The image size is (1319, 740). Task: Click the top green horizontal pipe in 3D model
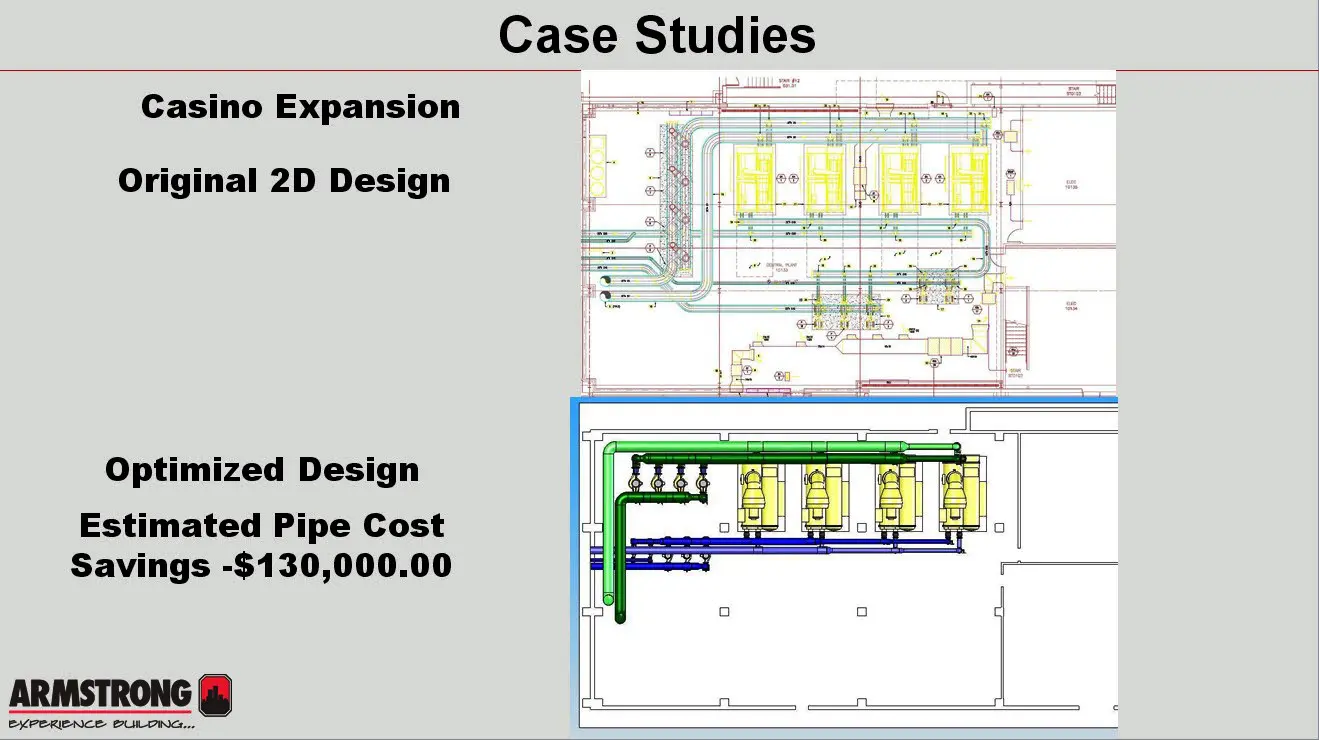[780, 446]
